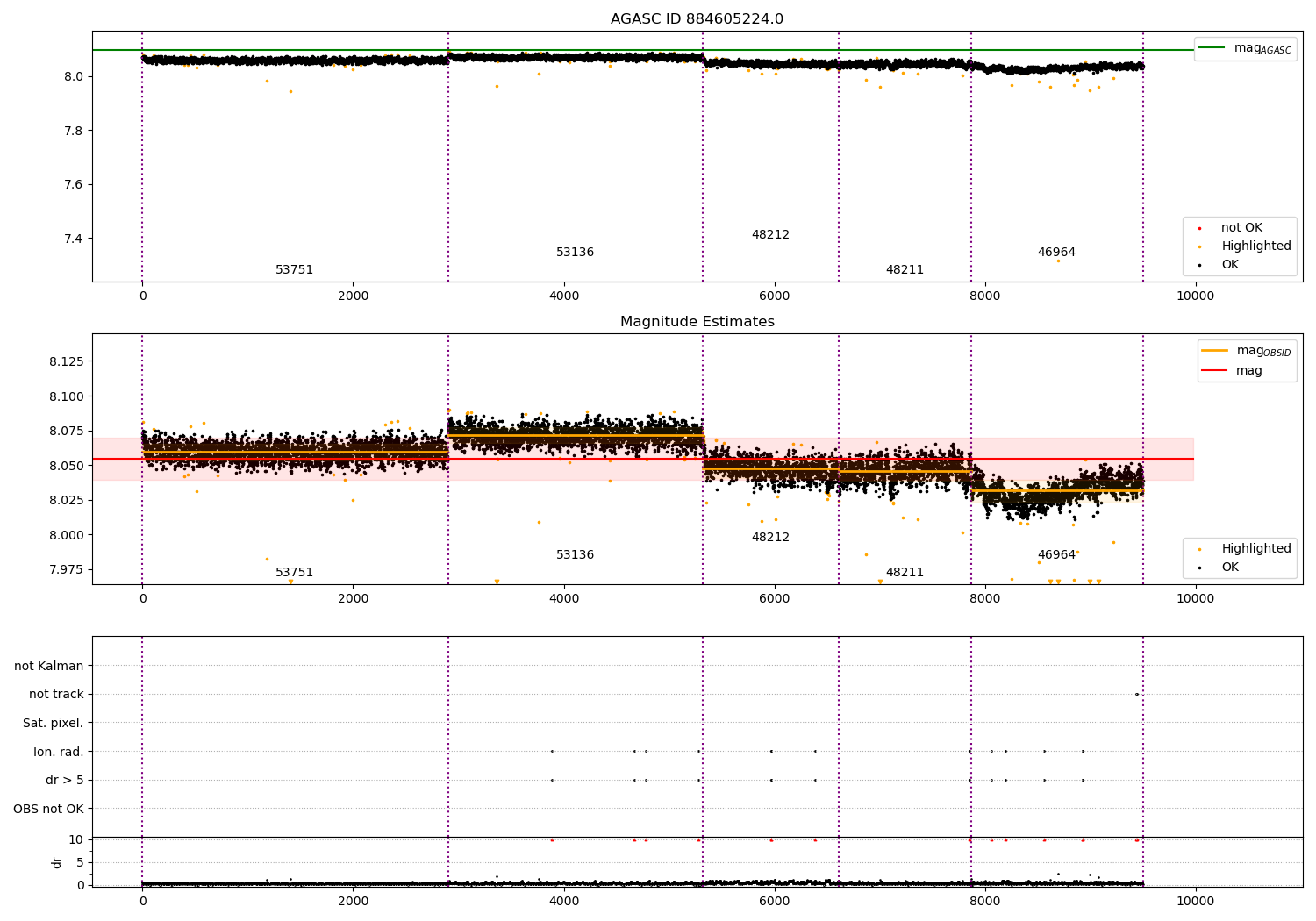Select 'not OK' entry in top plot legend

(1241, 228)
